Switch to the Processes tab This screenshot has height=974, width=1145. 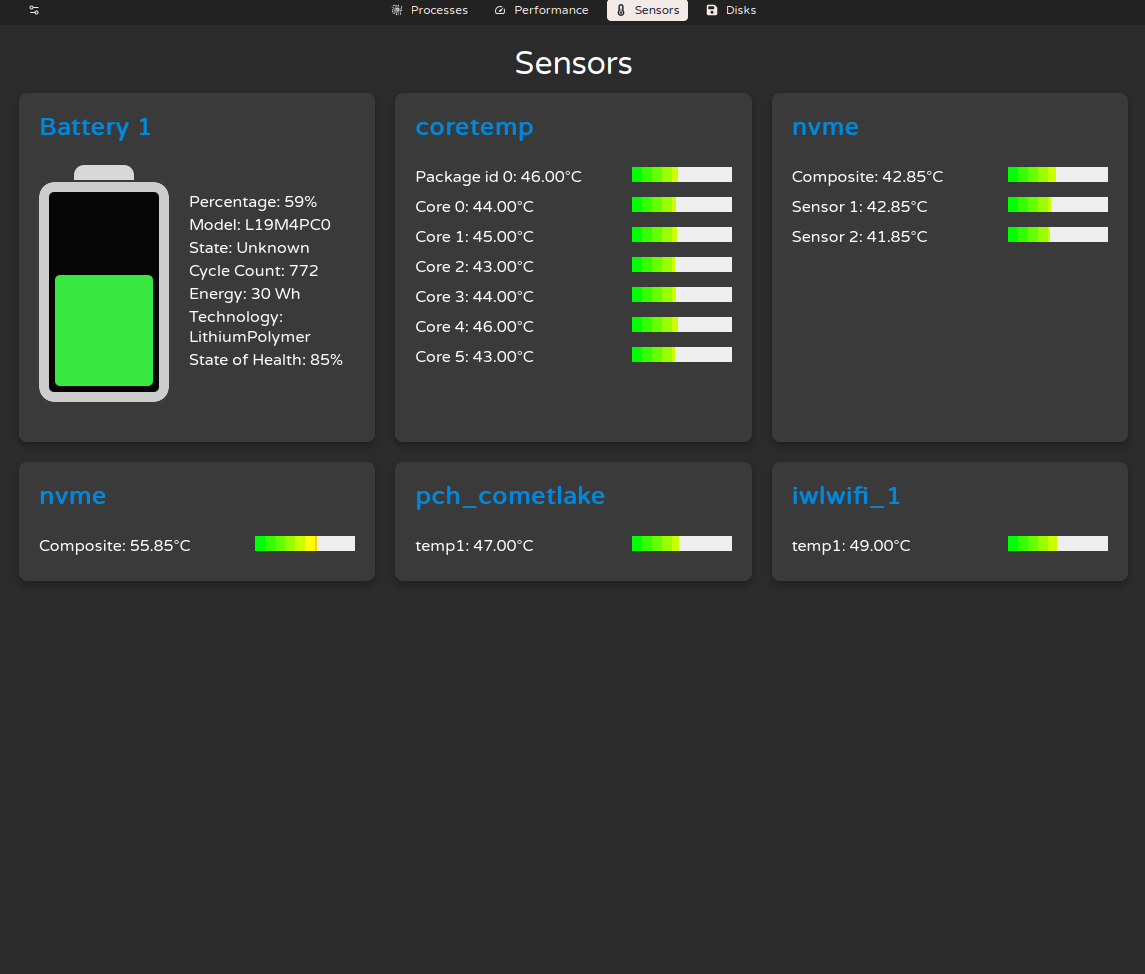[x=438, y=10]
